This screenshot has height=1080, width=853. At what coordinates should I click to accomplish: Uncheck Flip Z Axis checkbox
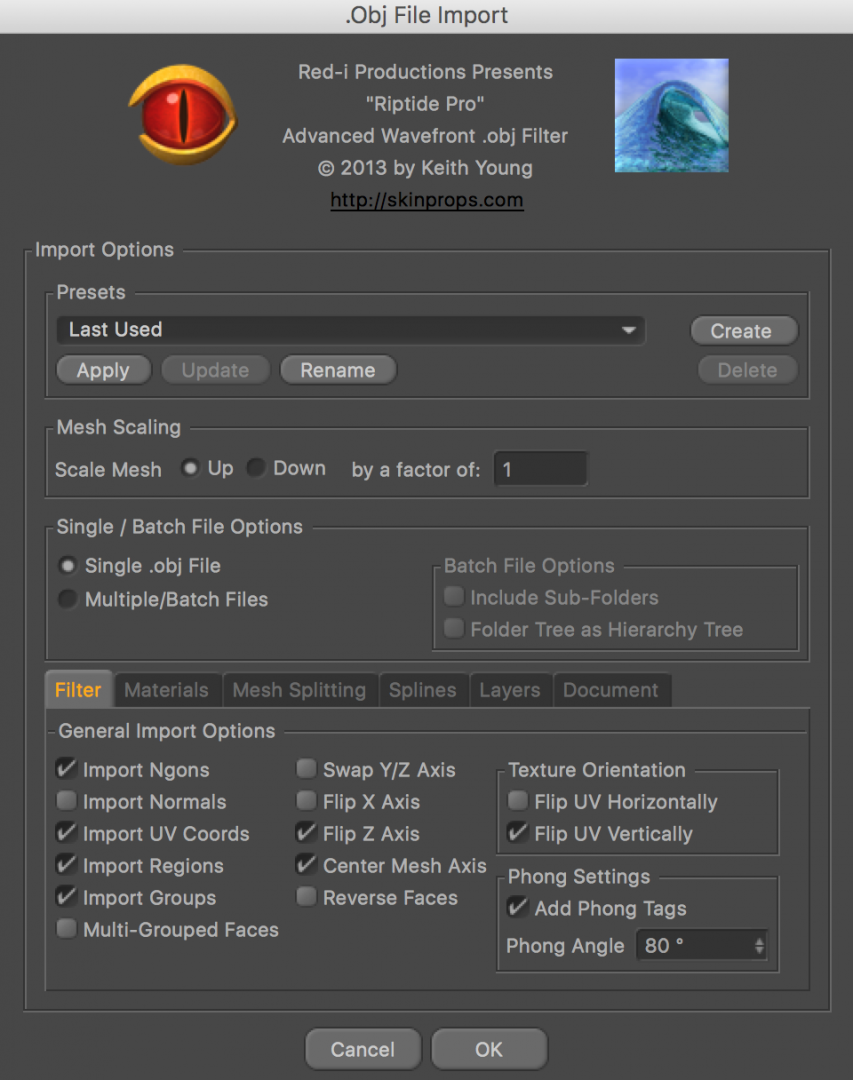(x=307, y=832)
